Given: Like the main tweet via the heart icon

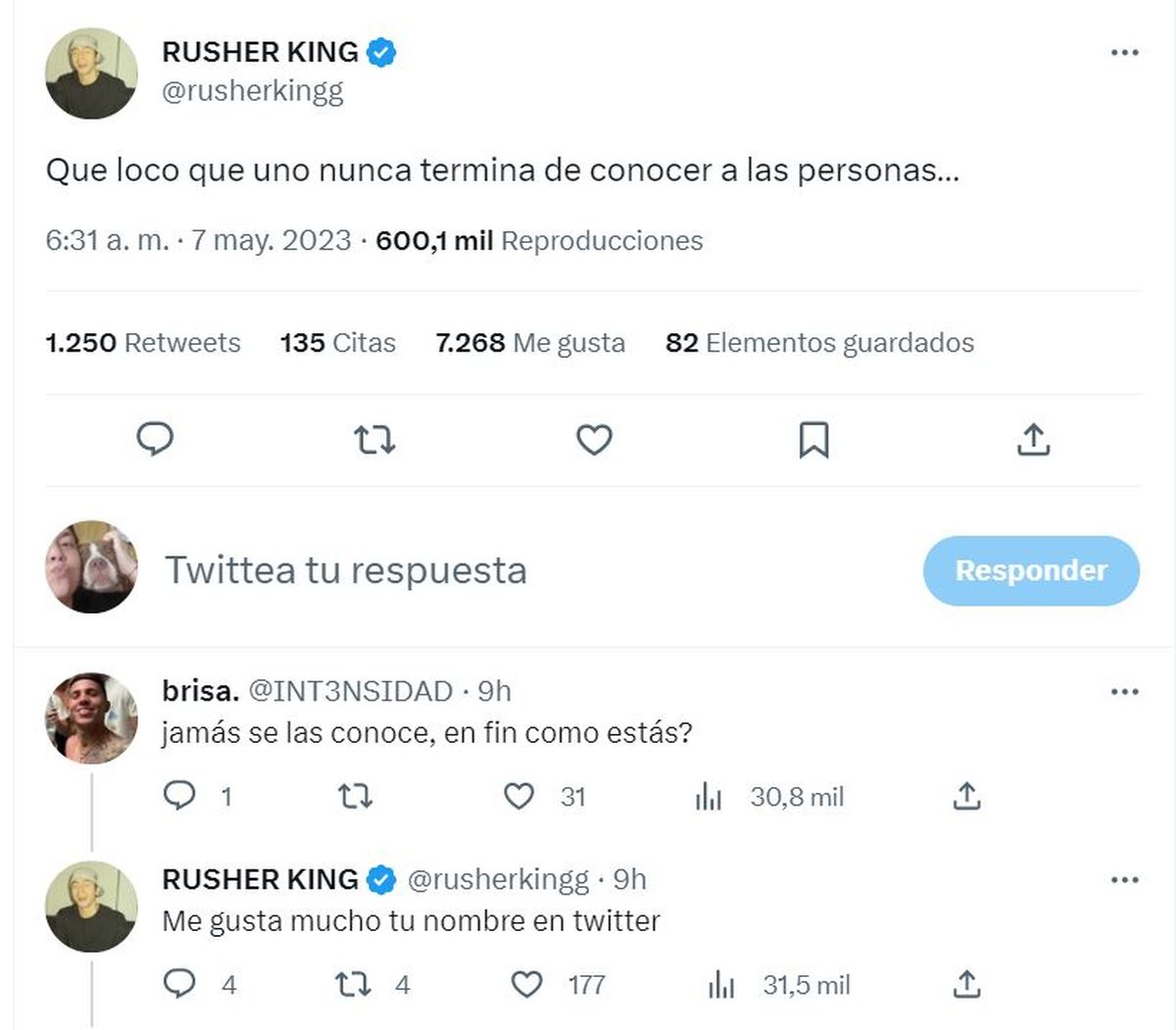Looking at the screenshot, I should click(x=594, y=441).
